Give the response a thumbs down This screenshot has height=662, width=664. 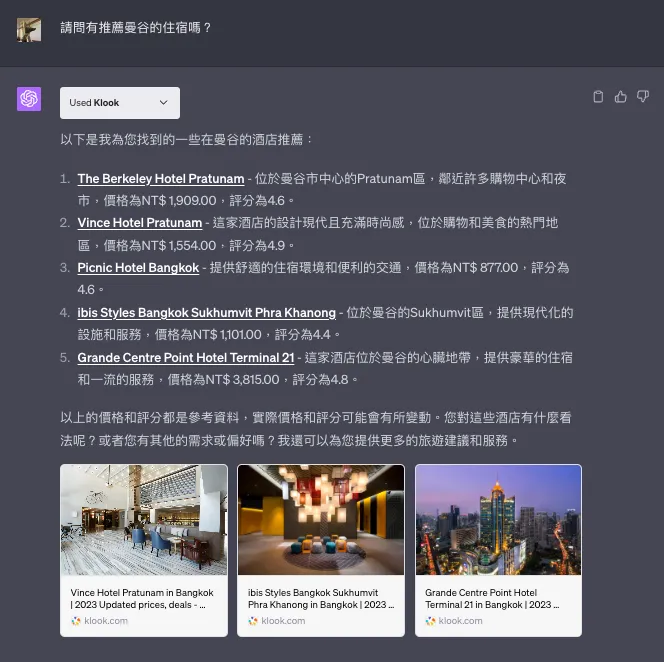pyautogui.click(x=643, y=97)
